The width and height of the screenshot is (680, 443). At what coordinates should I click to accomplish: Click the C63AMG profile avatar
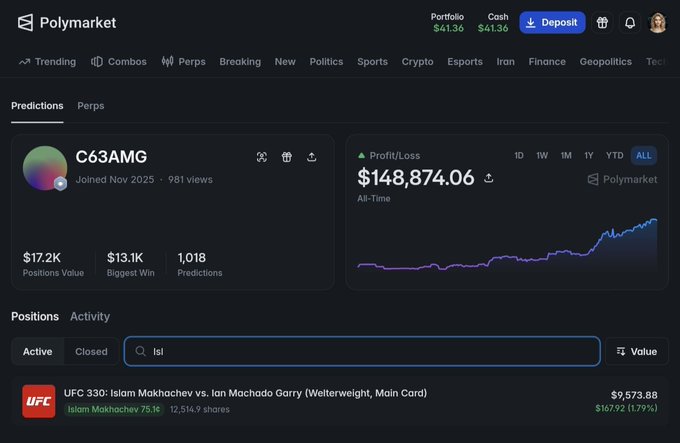[x=45, y=168]
